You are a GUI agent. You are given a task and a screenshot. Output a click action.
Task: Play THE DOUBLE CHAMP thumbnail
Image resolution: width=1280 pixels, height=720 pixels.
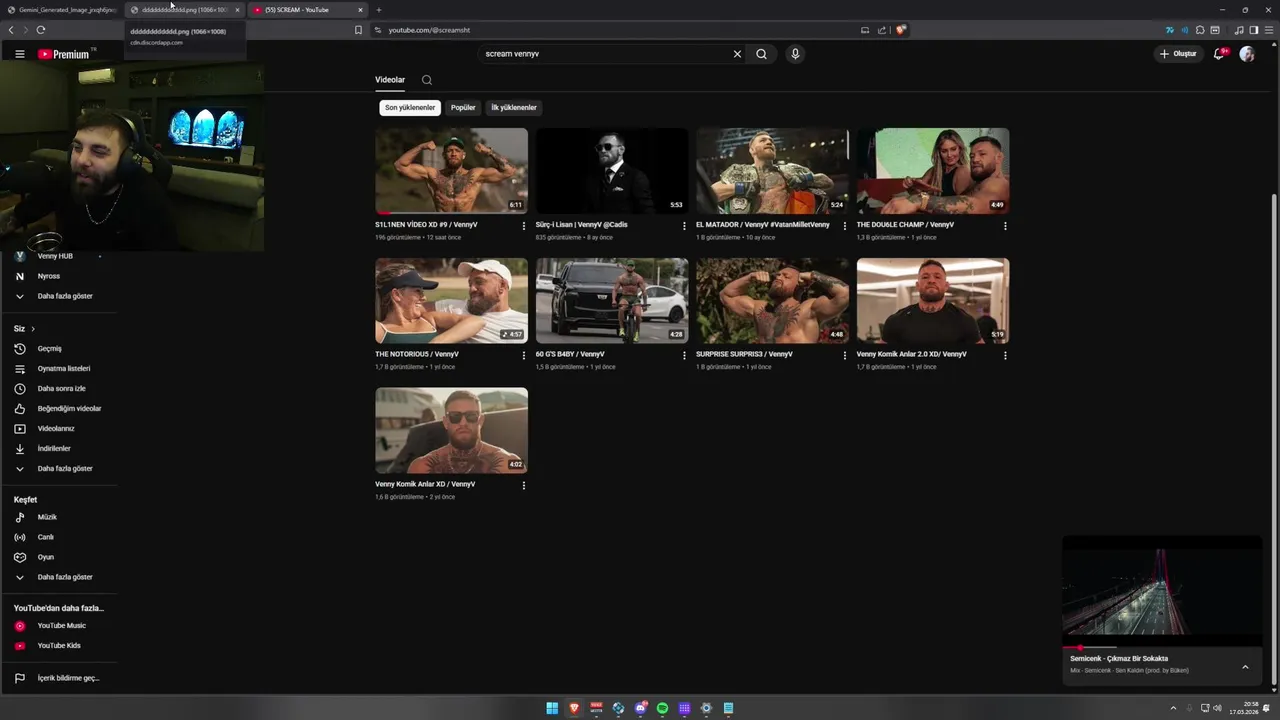tap(933, 171)
